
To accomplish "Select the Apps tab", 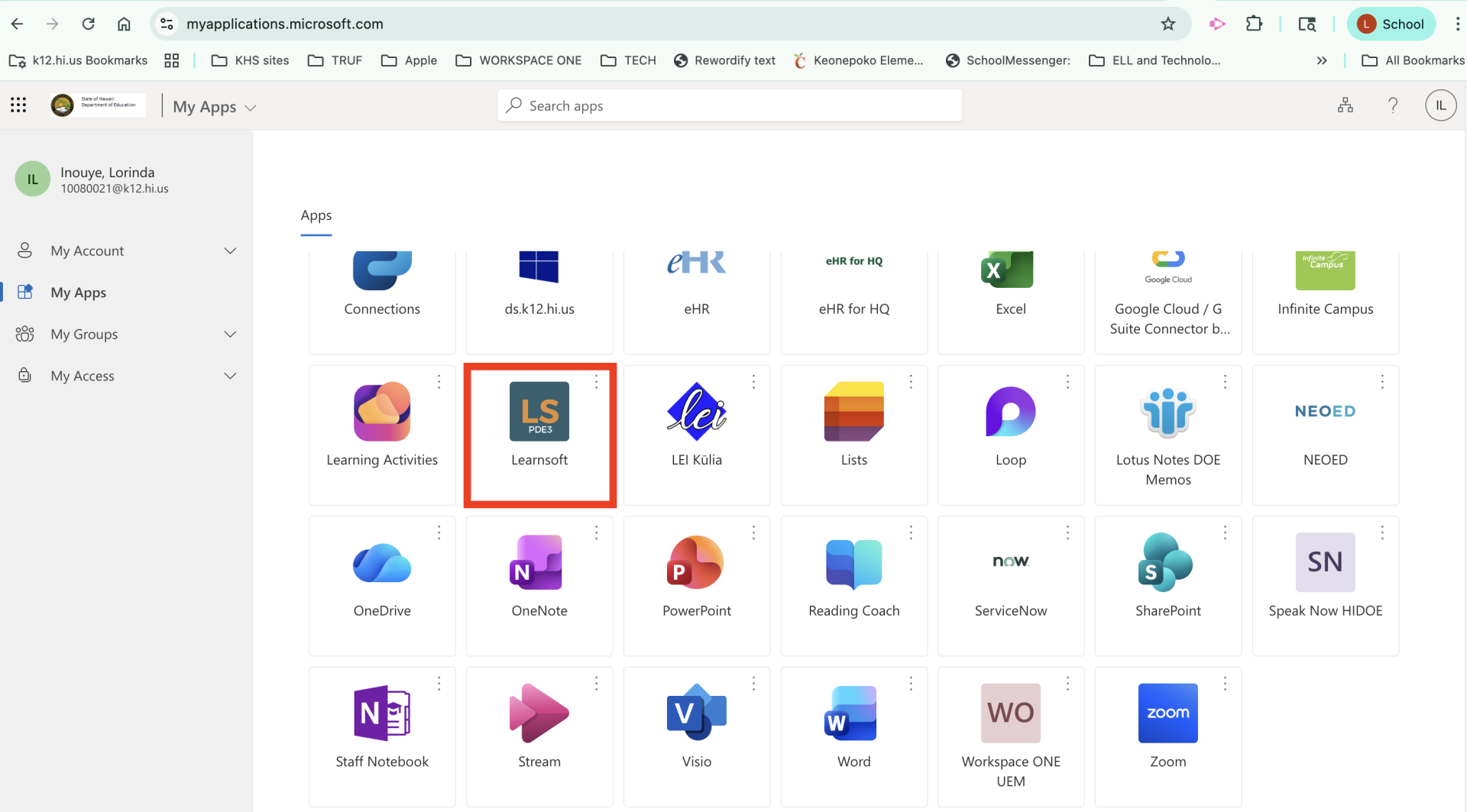I will coord(316,216).
